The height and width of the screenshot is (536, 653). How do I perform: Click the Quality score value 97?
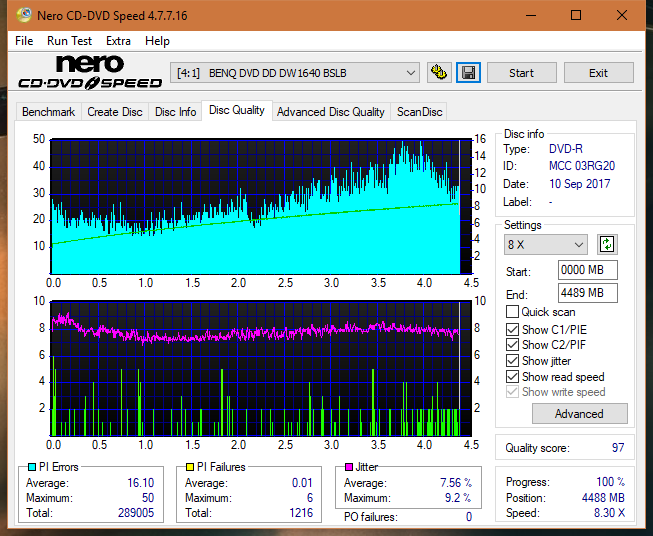[618, 448]
